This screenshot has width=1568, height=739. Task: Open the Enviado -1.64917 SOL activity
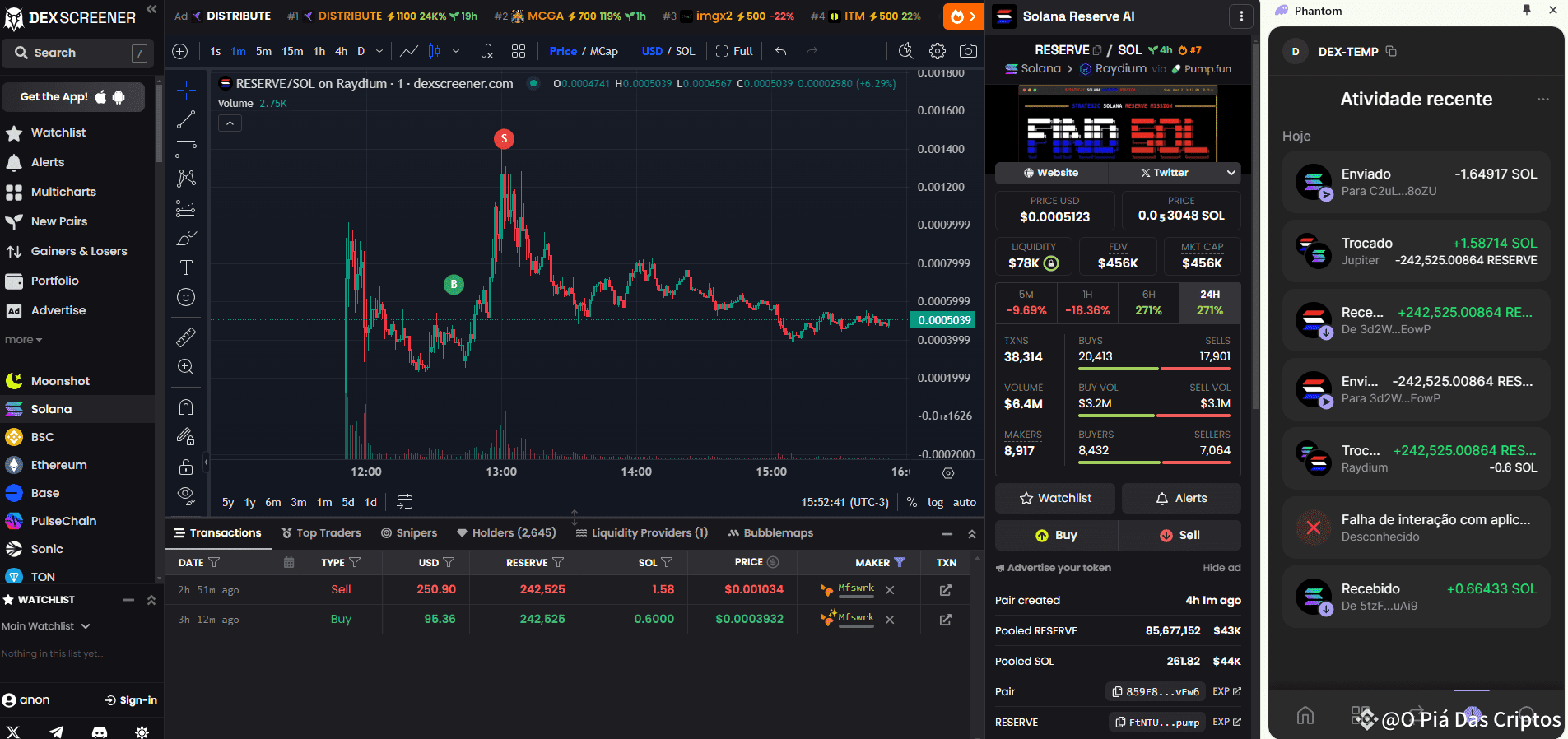click(x=1416, y=182)
